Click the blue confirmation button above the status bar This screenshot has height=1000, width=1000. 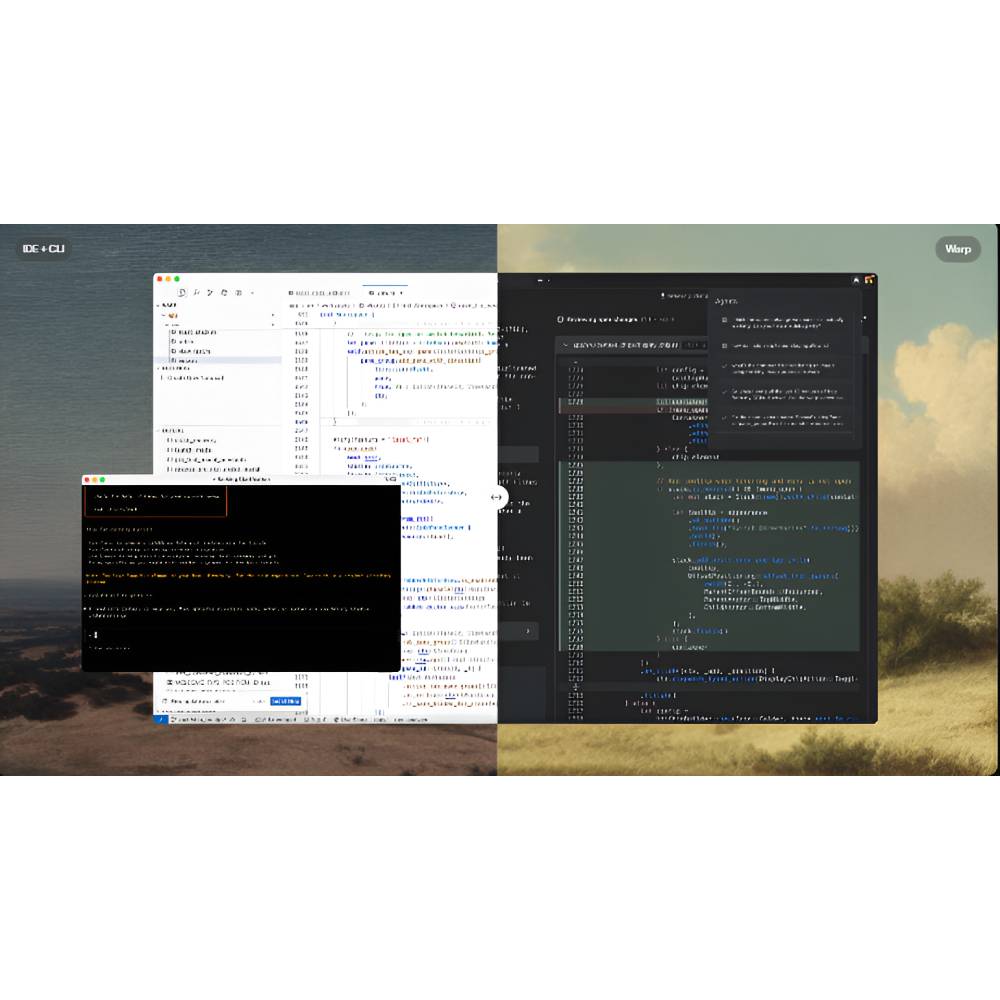pos(285,701)
